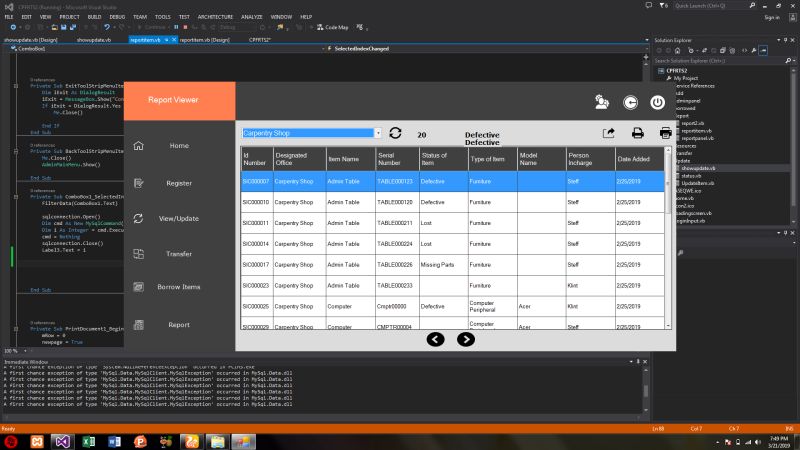Open the ARCHITECTURE menu
Image resolution: width=800 pixels, height=450 pixels.
(x=215, y=17)
